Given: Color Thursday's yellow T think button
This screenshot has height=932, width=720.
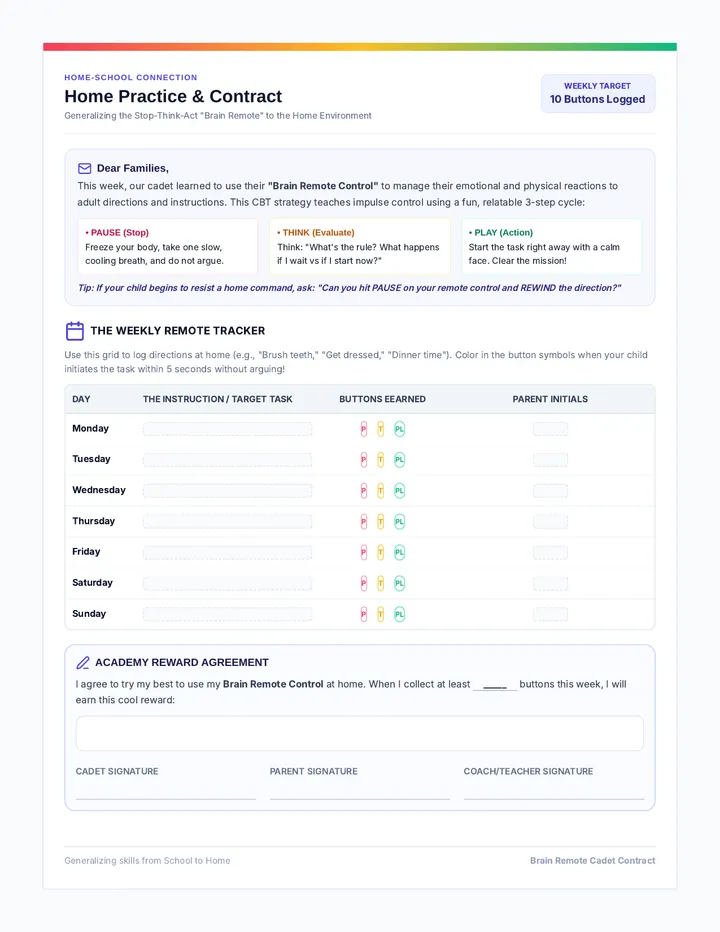Looking at the screenshot, I should [381, 522].
